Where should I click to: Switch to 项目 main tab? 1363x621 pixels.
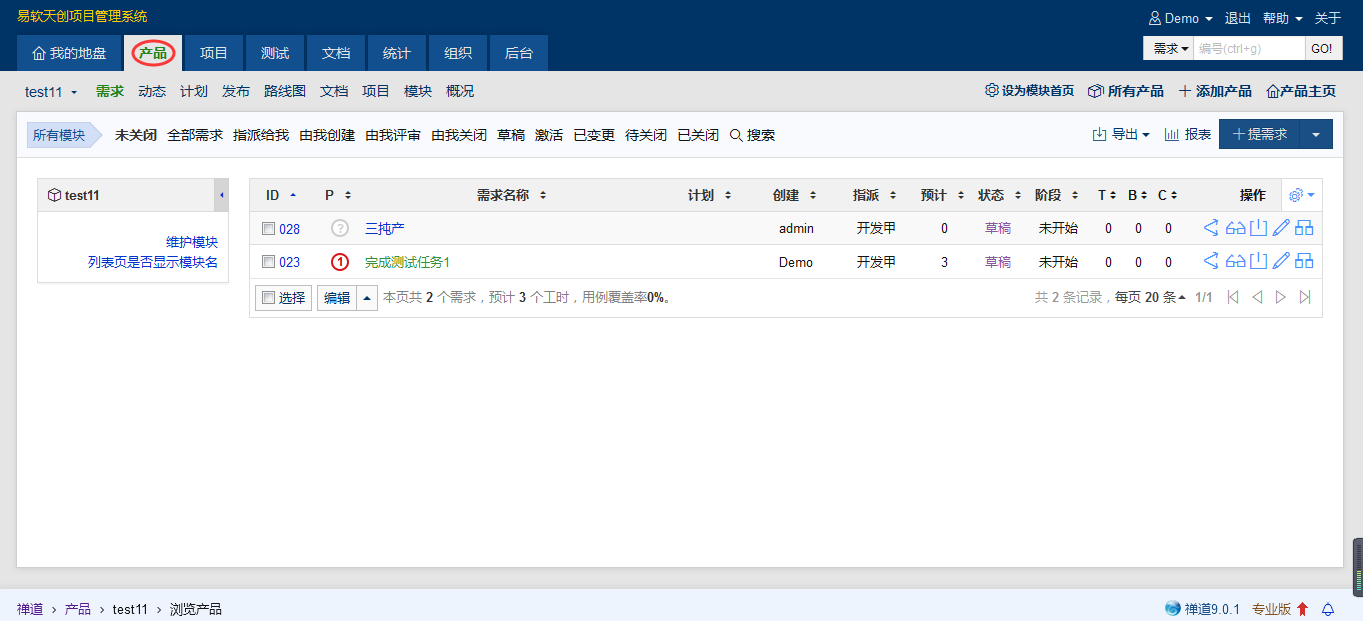[214, 53]
